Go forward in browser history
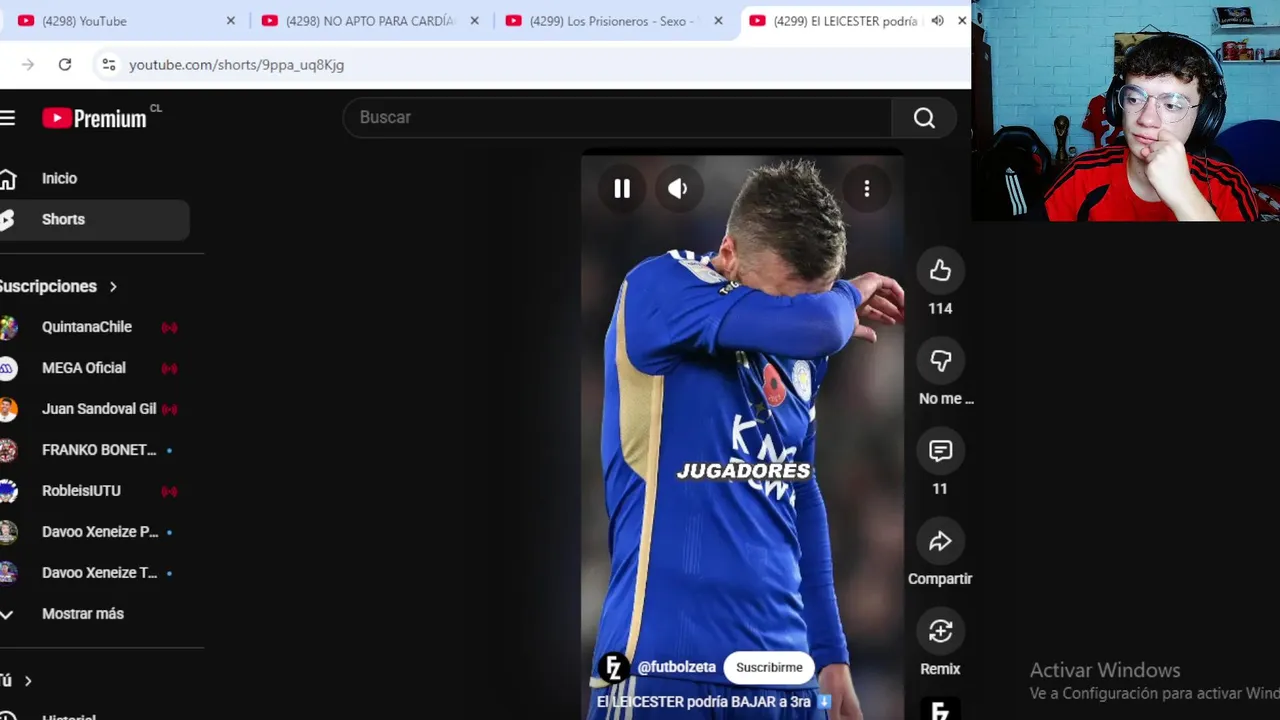Image resolution: width=1280 pixels, height=720 pixels. pyautogui.click(x=28, y=64)
